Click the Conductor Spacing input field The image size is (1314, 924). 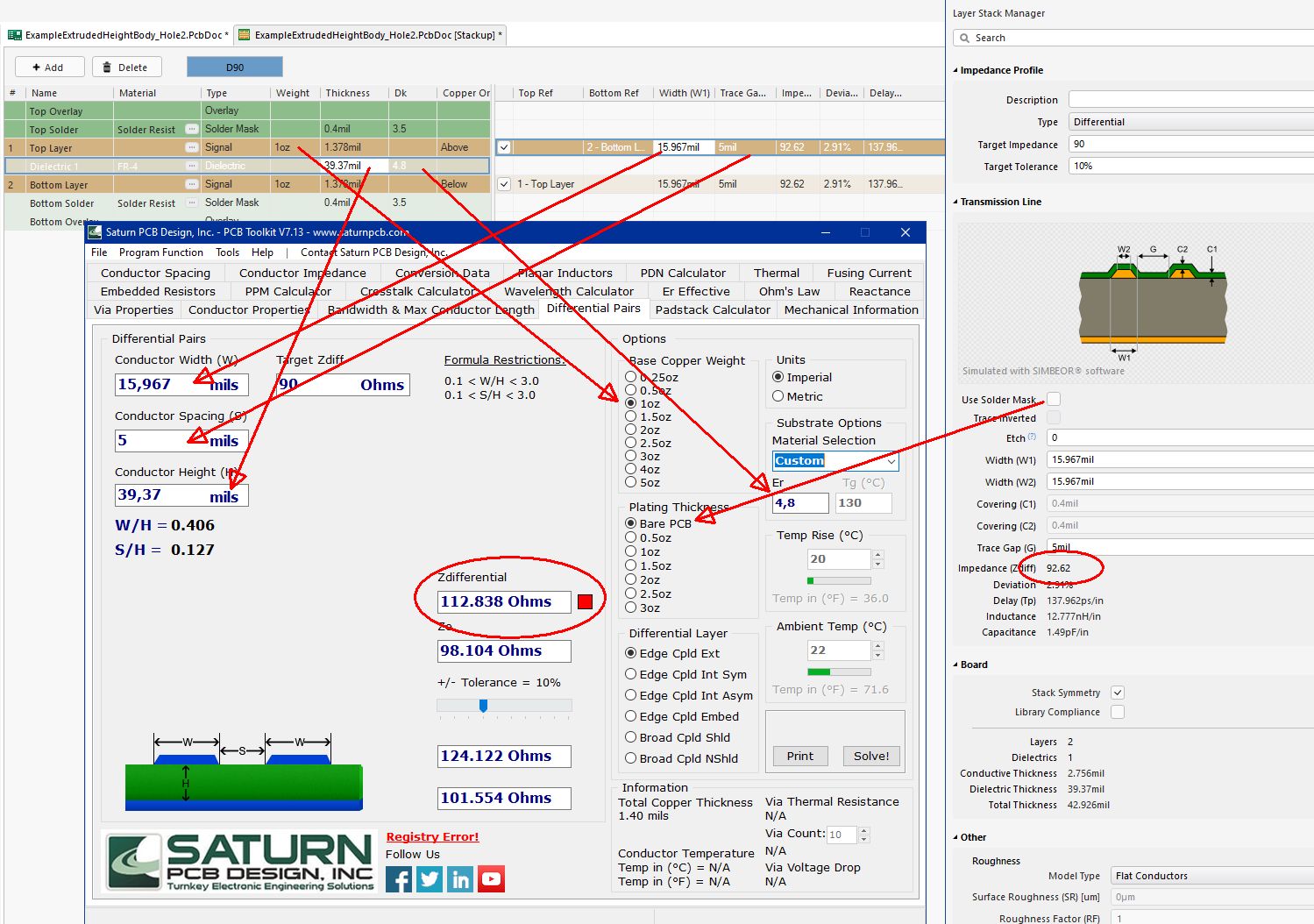pos(181,440)
